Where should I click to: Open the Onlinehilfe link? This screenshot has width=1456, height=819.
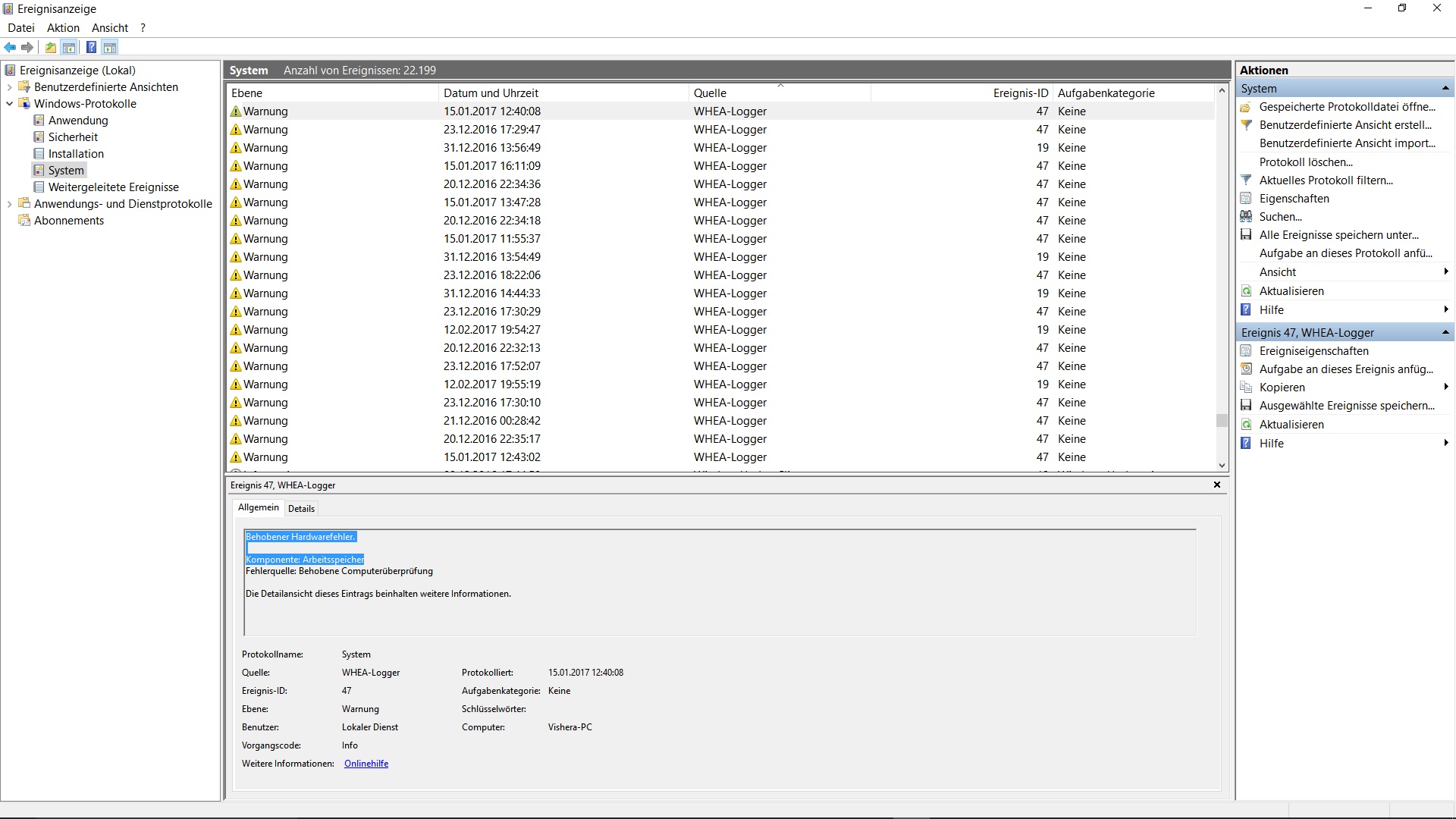point(366,764)
